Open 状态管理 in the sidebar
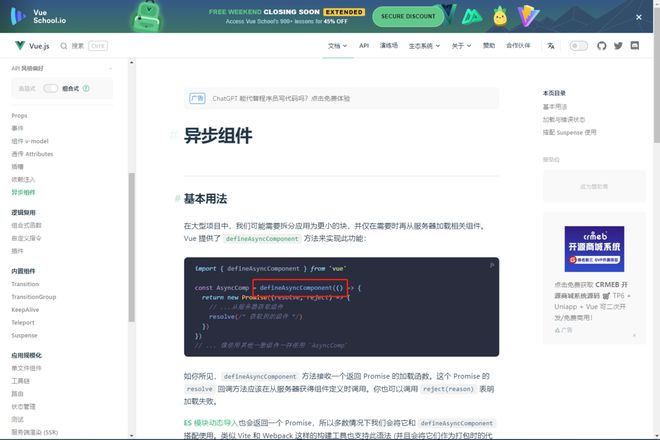This screenshot has width=660, height=440. coord(23,407)
